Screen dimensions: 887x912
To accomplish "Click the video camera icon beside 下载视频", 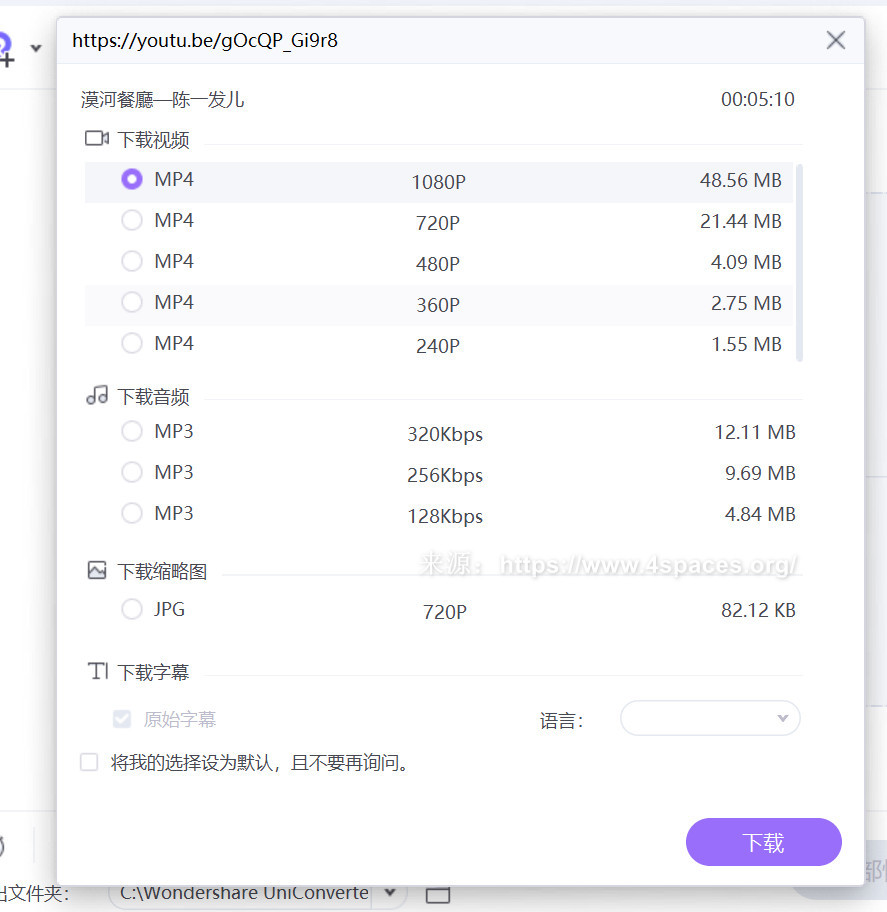I will click(x=97, y=139).
